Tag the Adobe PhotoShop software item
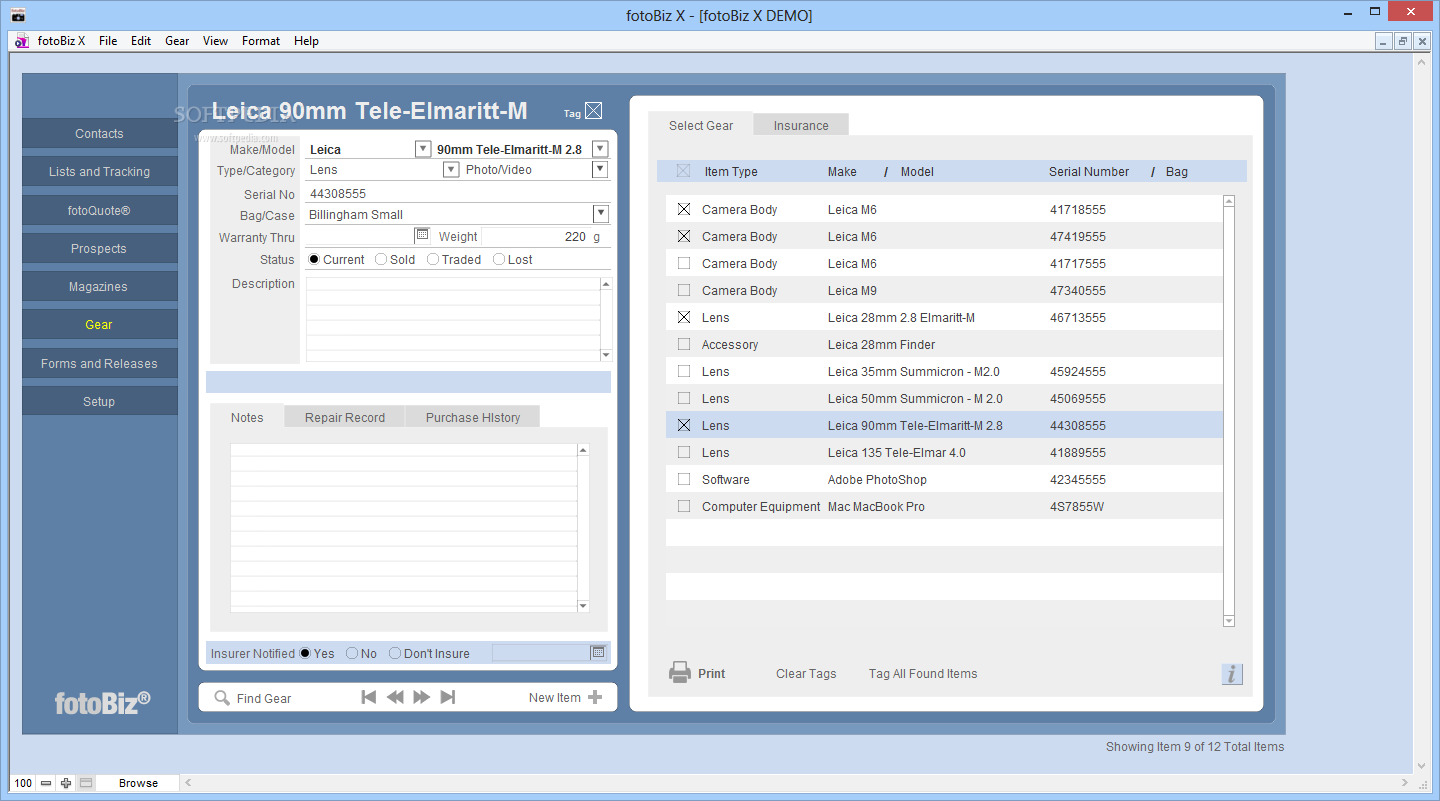The height and width of the screenshot is (801, 1440). click(x=684, y=479)
